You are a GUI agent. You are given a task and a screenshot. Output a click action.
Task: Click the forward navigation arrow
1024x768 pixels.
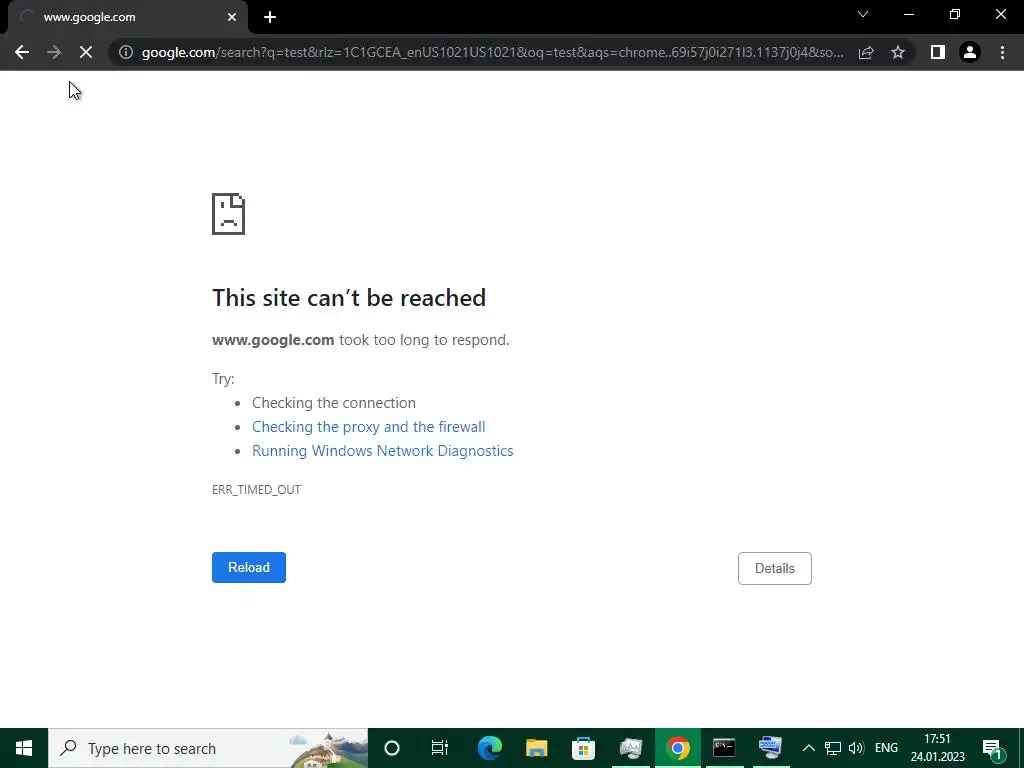coord(54,52)
